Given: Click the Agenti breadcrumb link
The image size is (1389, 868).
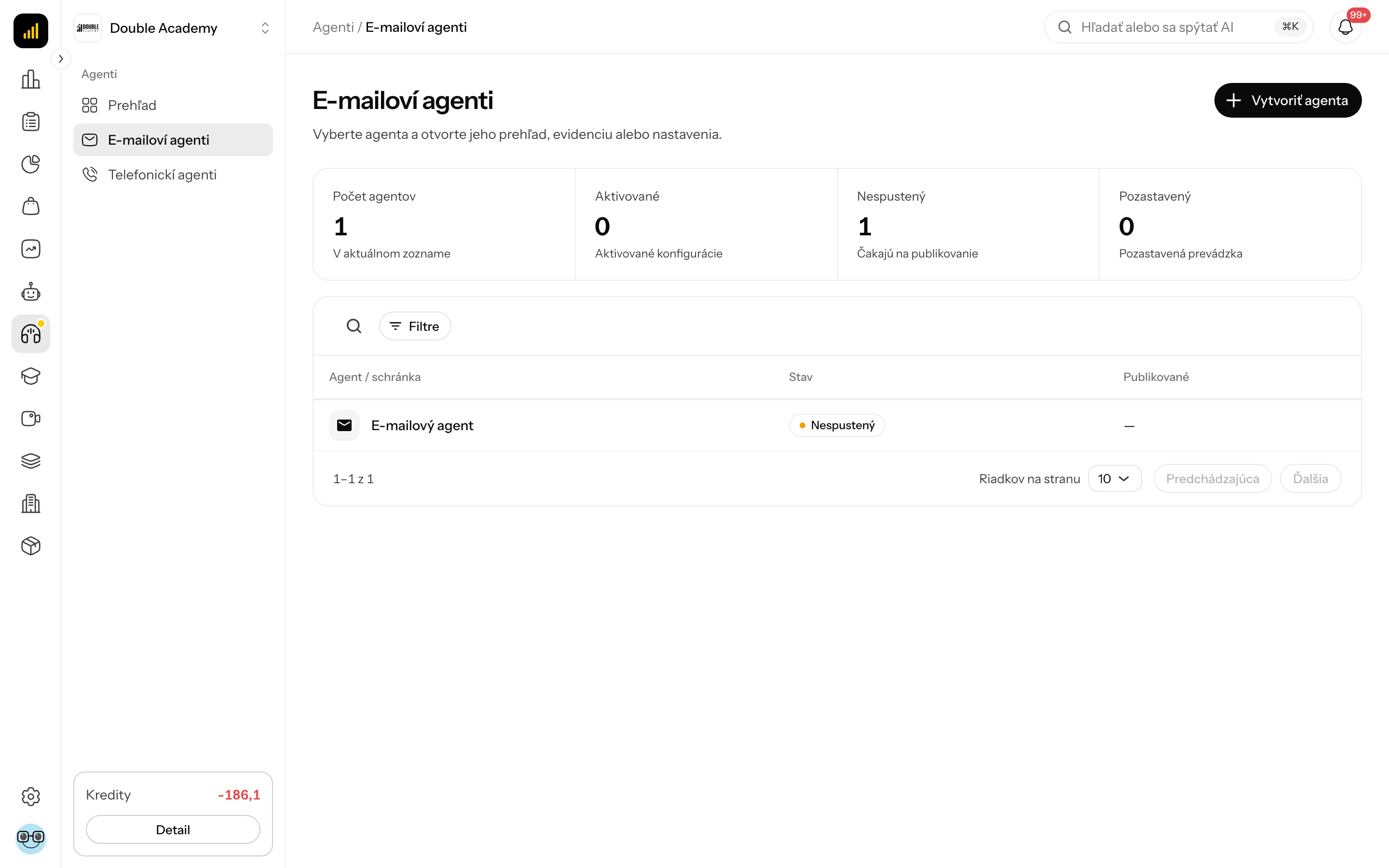Looking at the screenshot, I should (333, 27).
